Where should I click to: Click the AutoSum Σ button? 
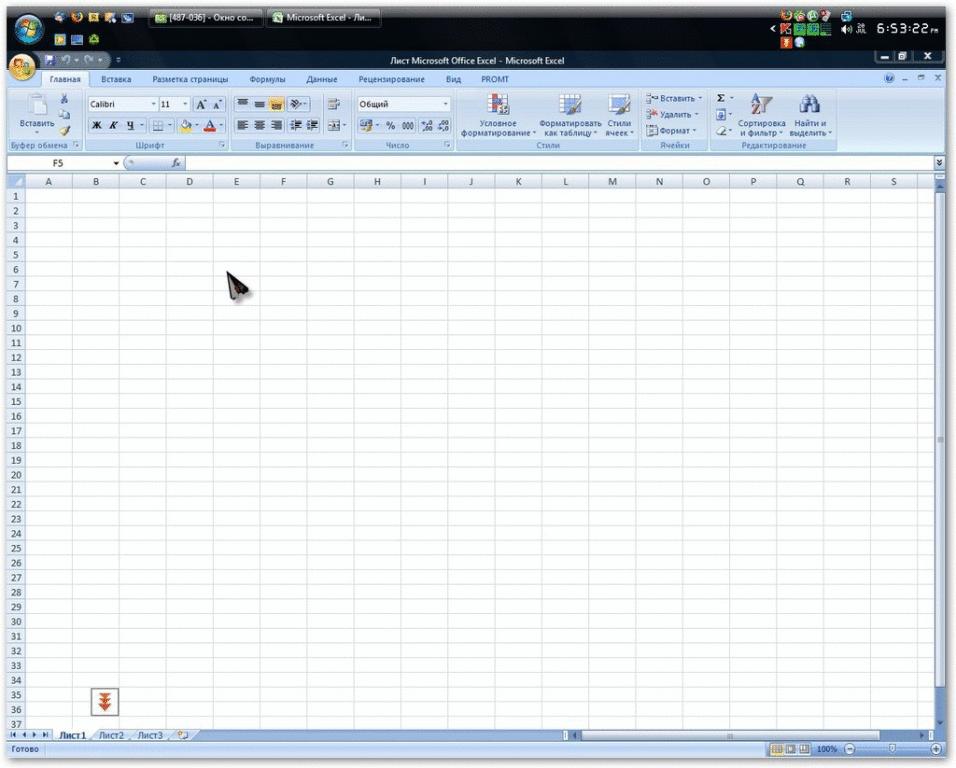[721, 98]
